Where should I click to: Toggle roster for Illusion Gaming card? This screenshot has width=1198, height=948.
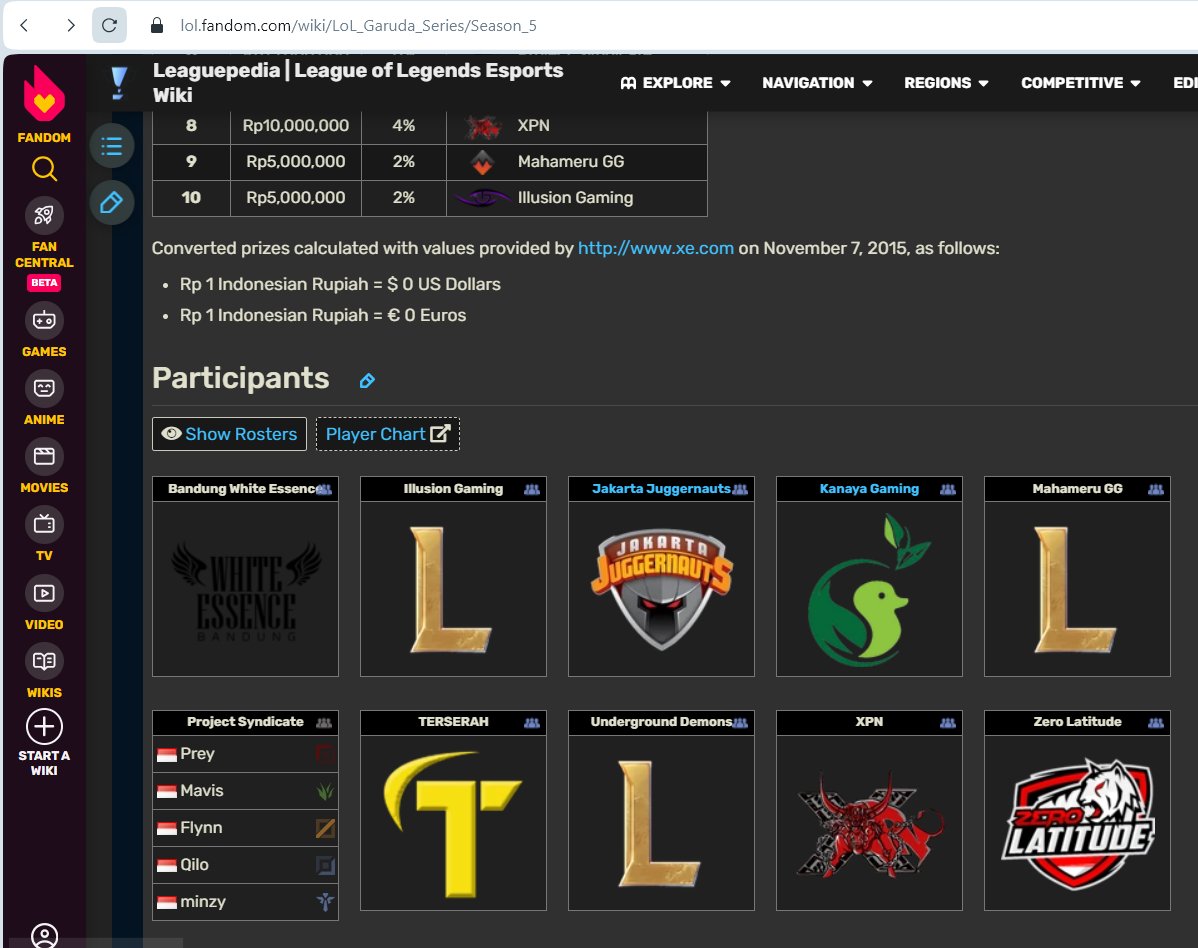point(532,489)
